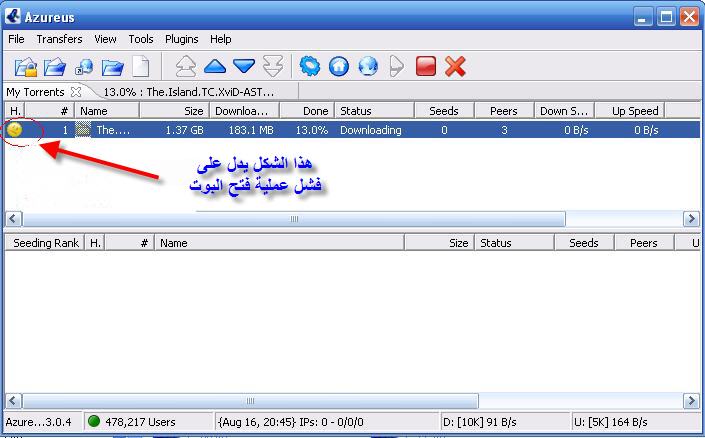Move torrent up with blue up arrow

[x=215, y=66]
